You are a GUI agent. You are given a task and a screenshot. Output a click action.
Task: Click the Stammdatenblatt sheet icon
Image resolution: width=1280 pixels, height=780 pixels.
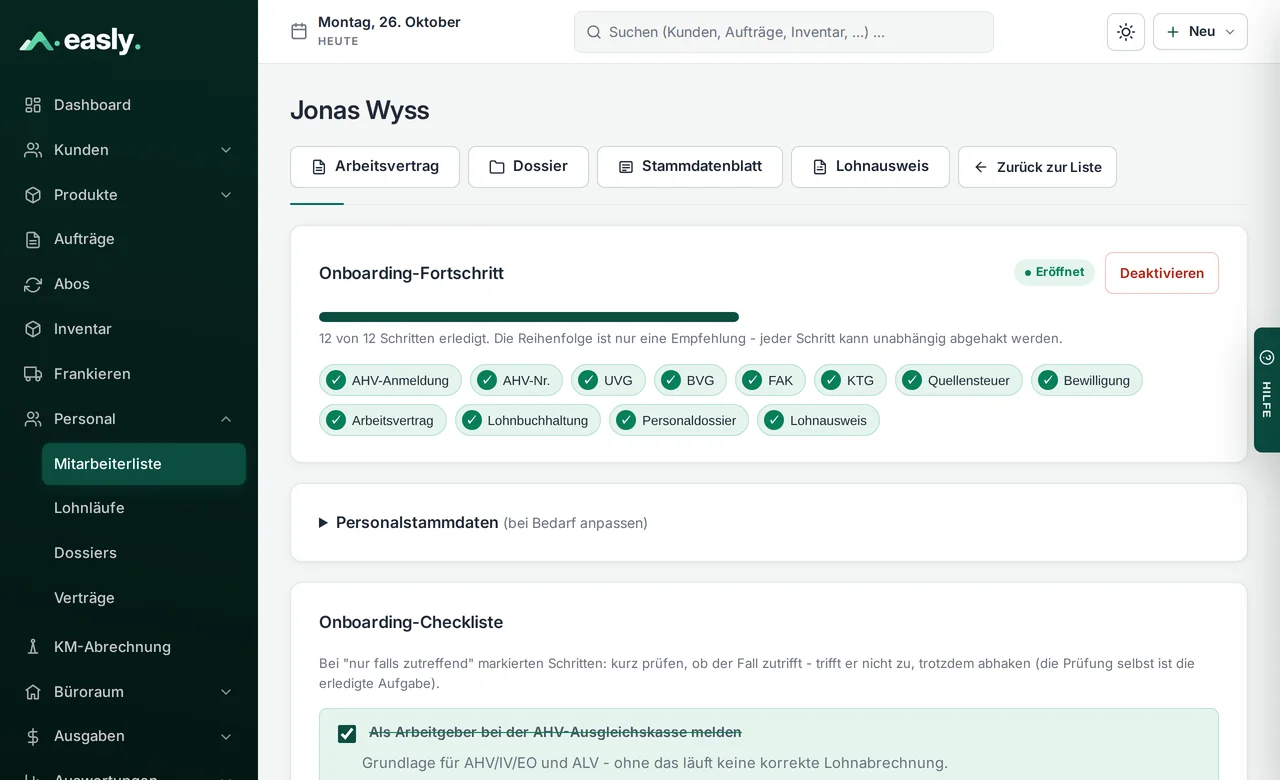(626, 167)
